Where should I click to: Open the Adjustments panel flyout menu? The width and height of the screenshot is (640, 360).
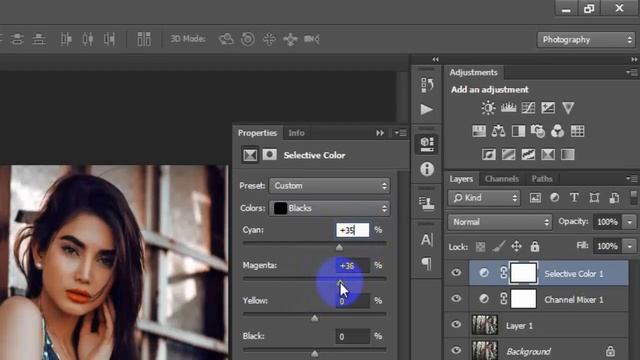[x=632, y=72]
